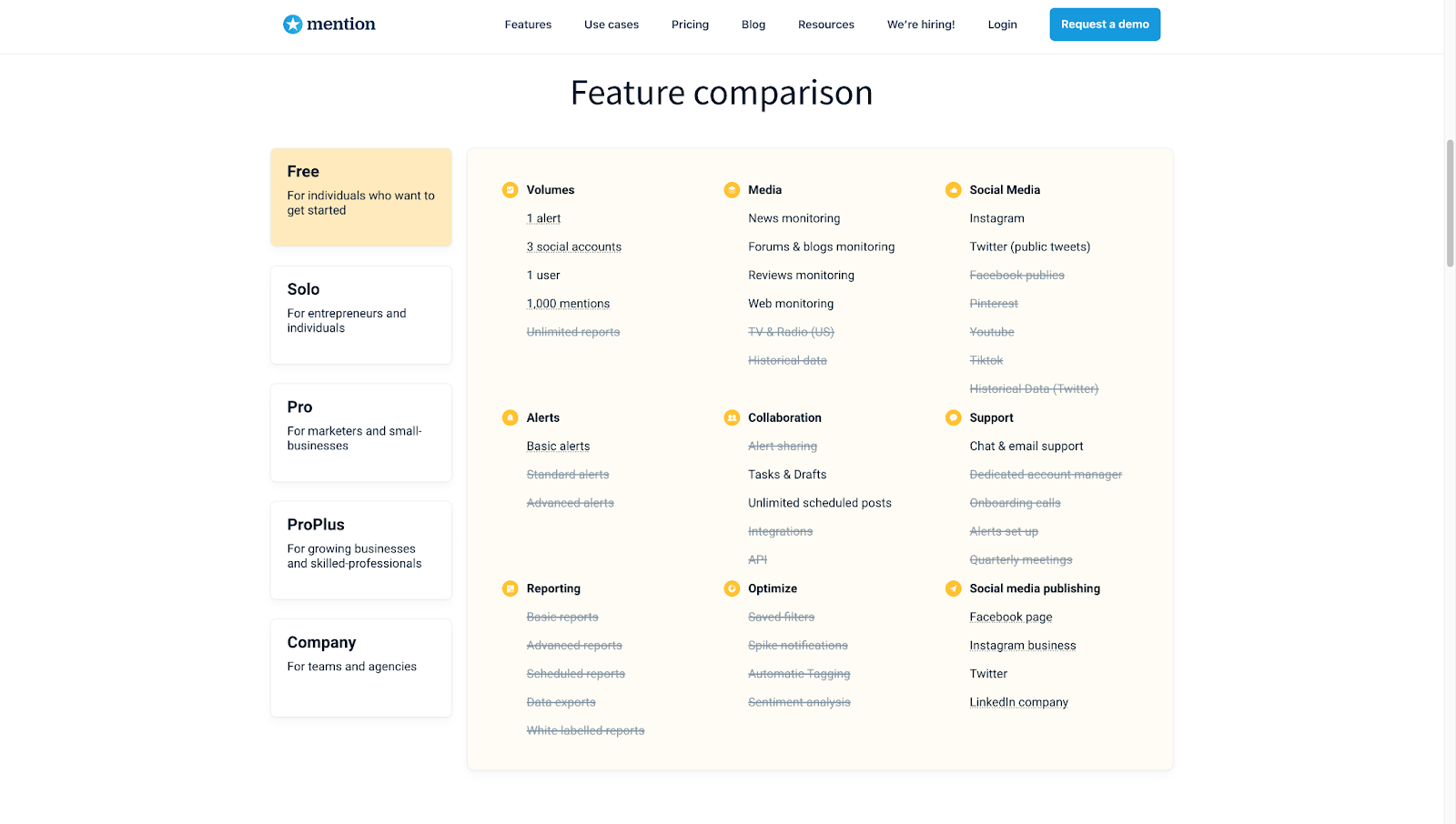Click the Support category icon

pos(953,417)
